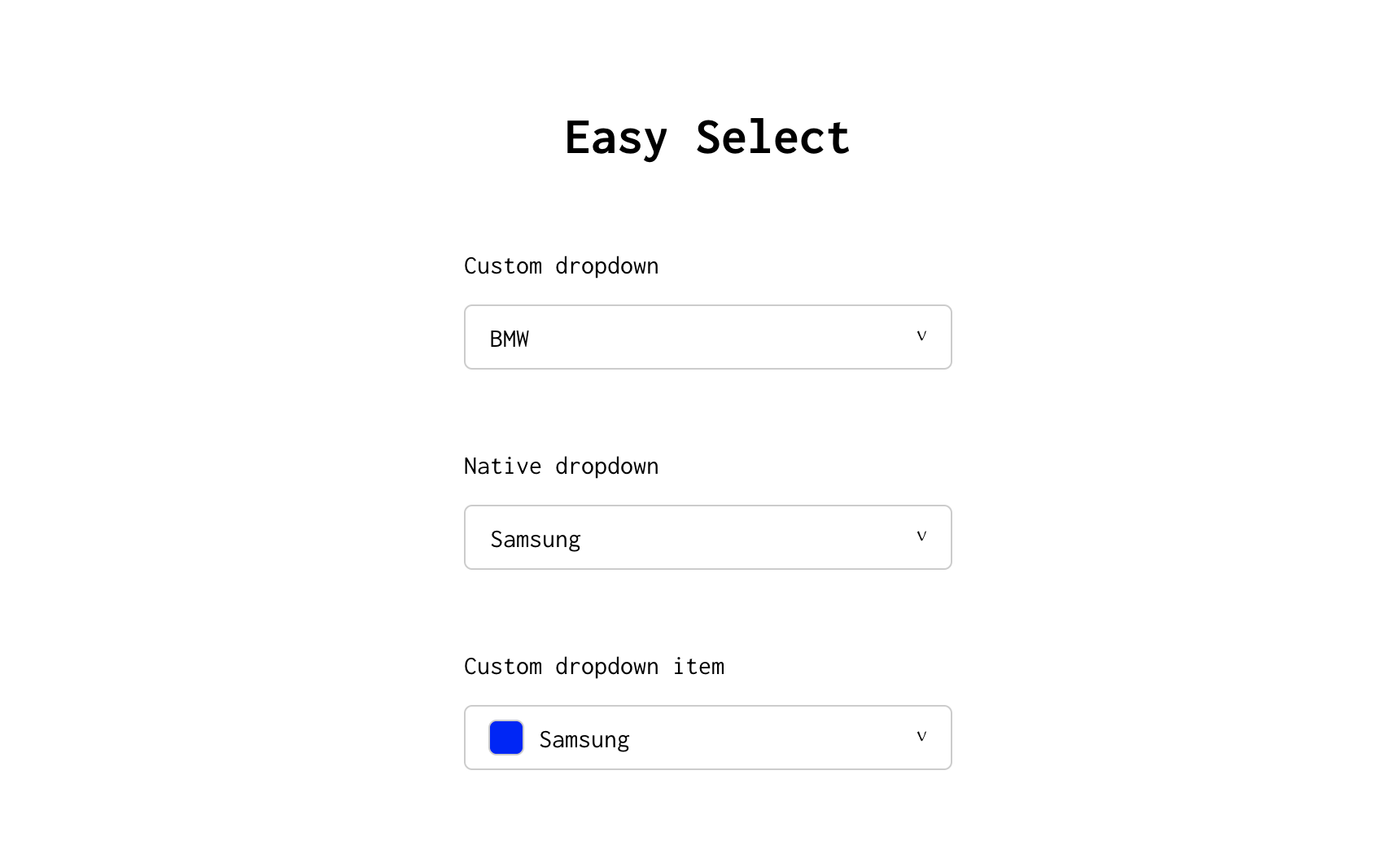The width and height of the screenshot is (1400, 845).
Task: Click the blue square beside Samsung
Action: point(505,737)
